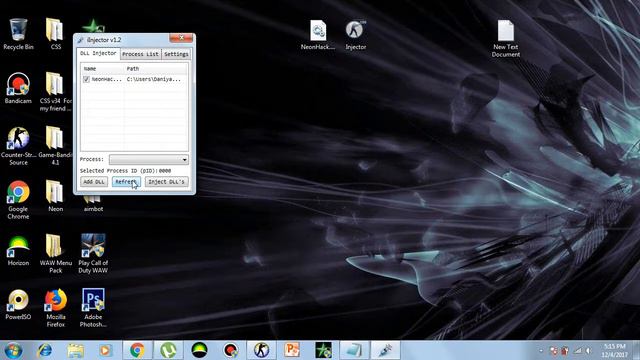This screenshot has width=640, height=360.
Task: Open the Adobe Photoshop desktop shortcut
Action: (93, 308)
